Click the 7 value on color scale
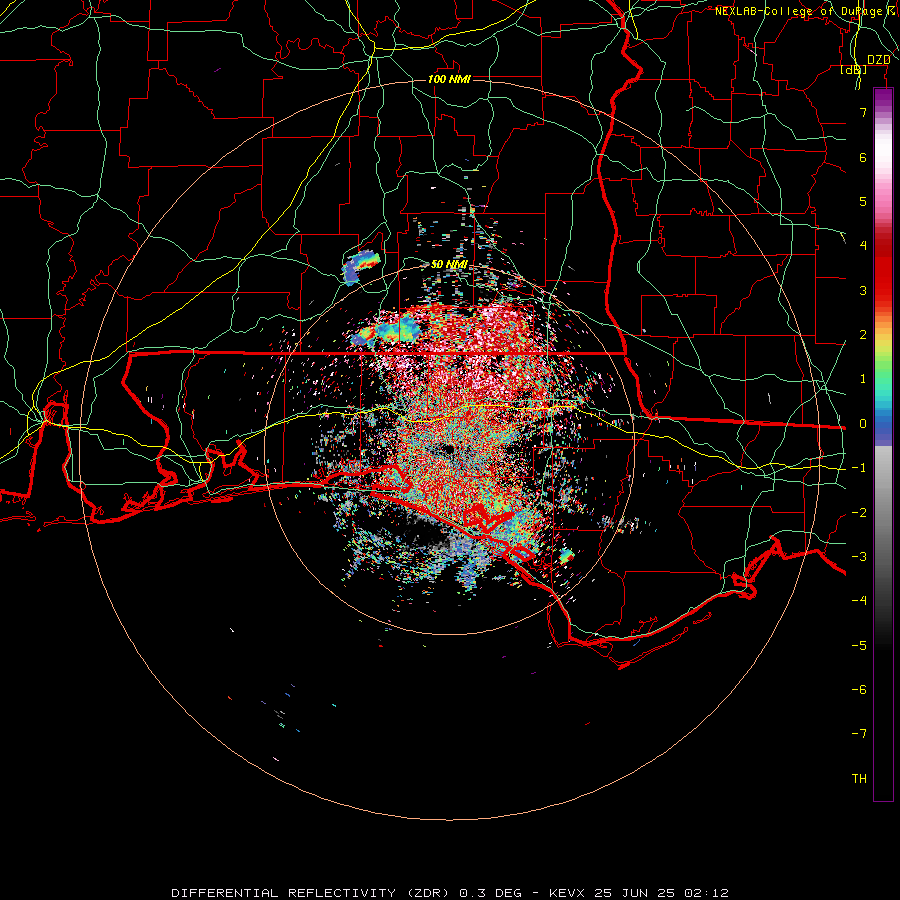Viewport: 900px width, 900px height. tap(863, 112)
